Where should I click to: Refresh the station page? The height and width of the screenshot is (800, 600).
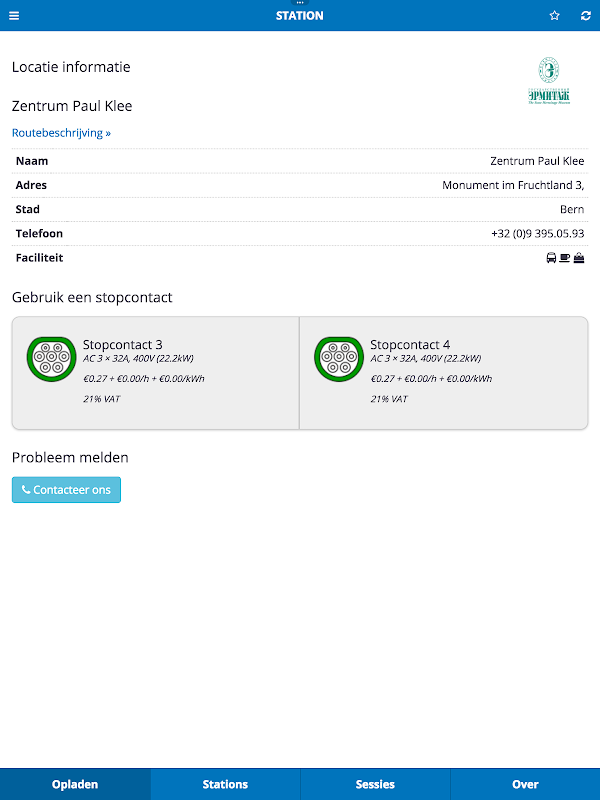[586, 16]
